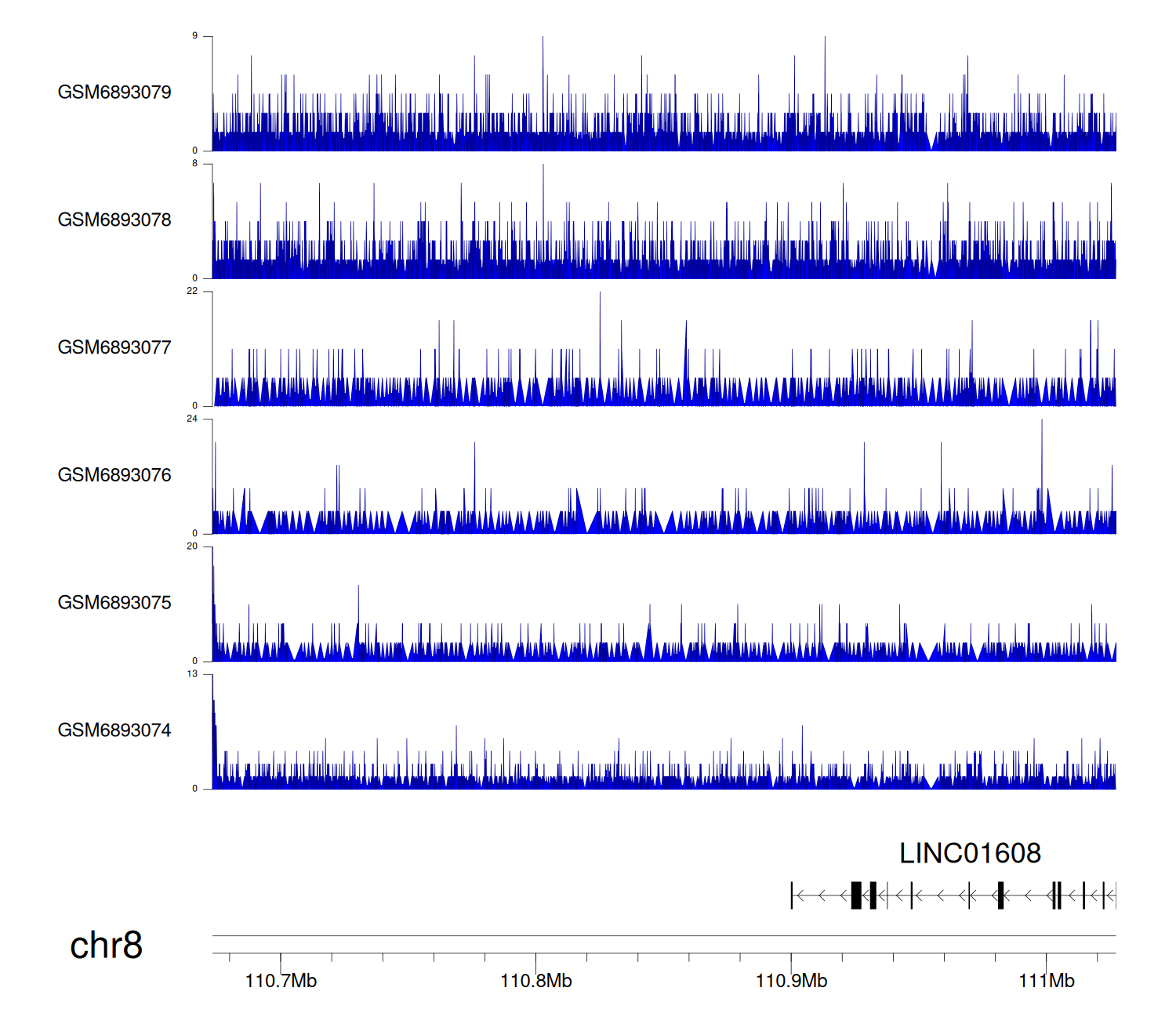
Task: Select the 110.9Mb axis tick label
Action: pos(791,981)
